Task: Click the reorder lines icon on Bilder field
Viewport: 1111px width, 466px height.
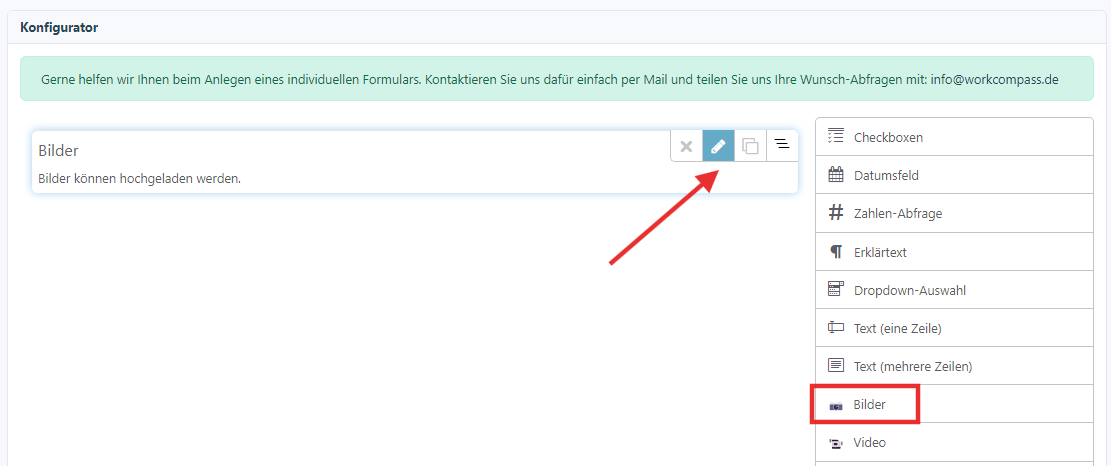Action: point(782,147)
